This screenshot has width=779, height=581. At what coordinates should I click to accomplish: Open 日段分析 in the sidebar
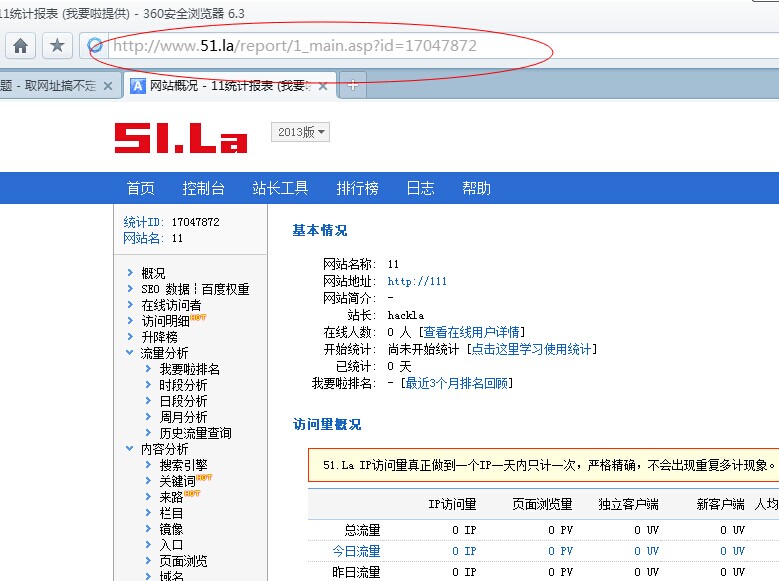183,401
